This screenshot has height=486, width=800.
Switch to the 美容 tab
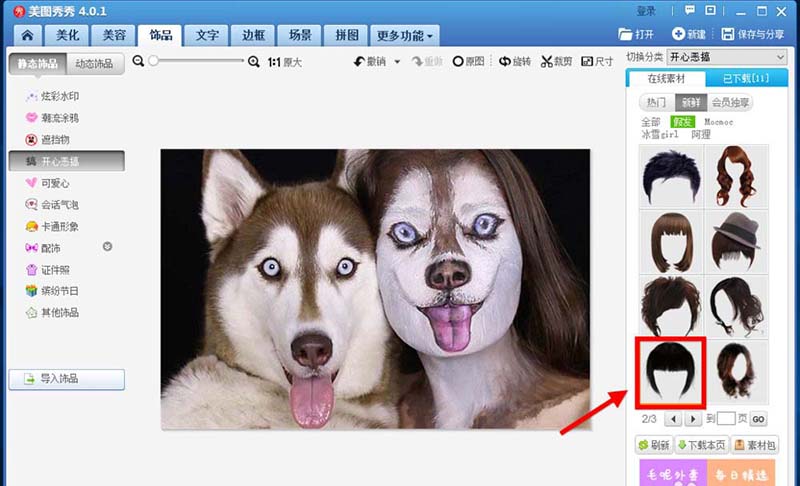114,35
